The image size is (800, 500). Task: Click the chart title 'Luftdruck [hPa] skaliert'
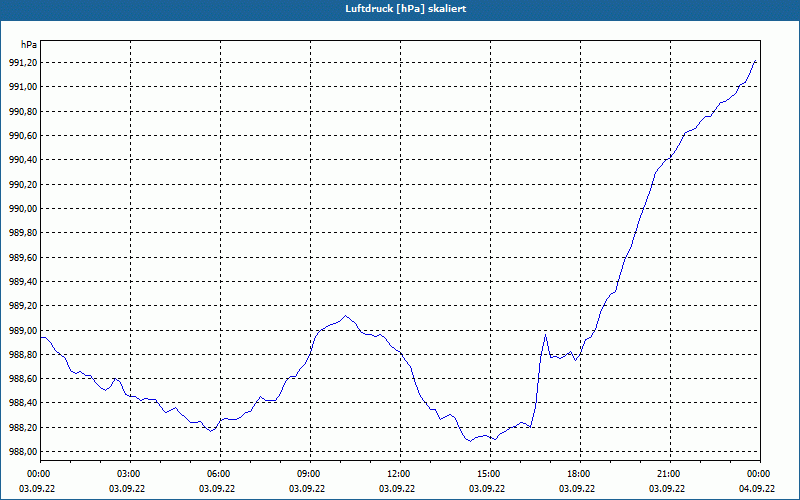coord(406,9)
